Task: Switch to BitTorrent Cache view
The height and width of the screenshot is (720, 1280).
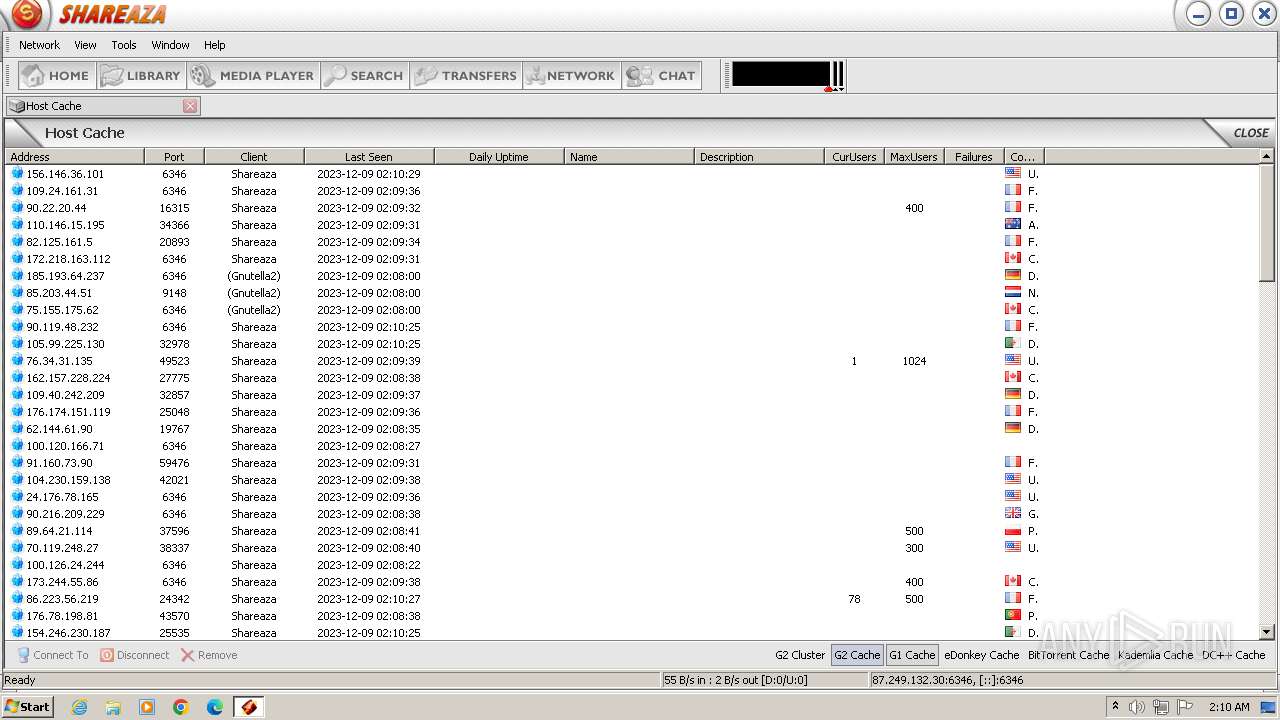Action: (1068, 655)
